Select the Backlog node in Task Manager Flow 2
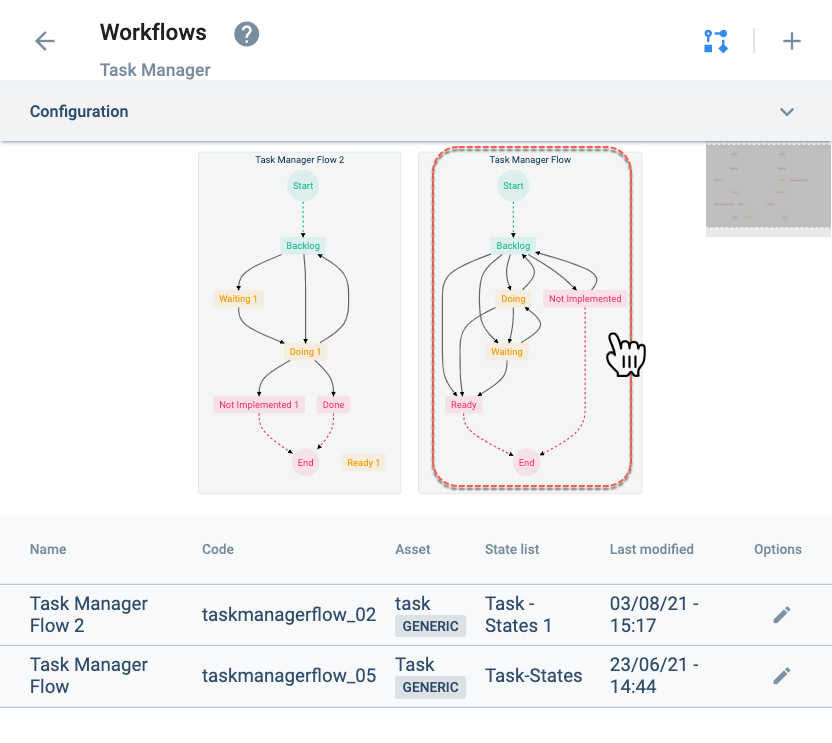The height and width of the screenshot is (743, 832). tap(303, 246)
